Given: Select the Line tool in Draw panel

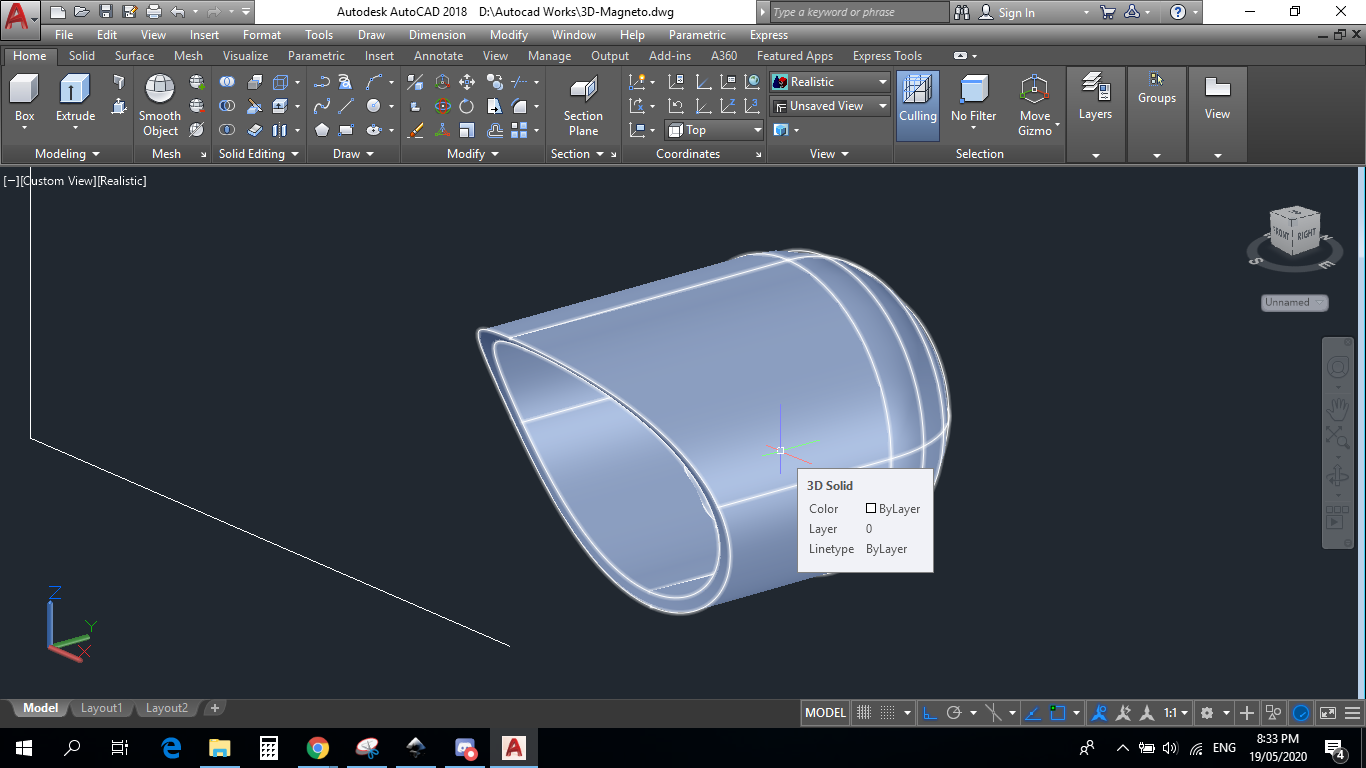Looking at the screenshot, I should click(346, 106).
